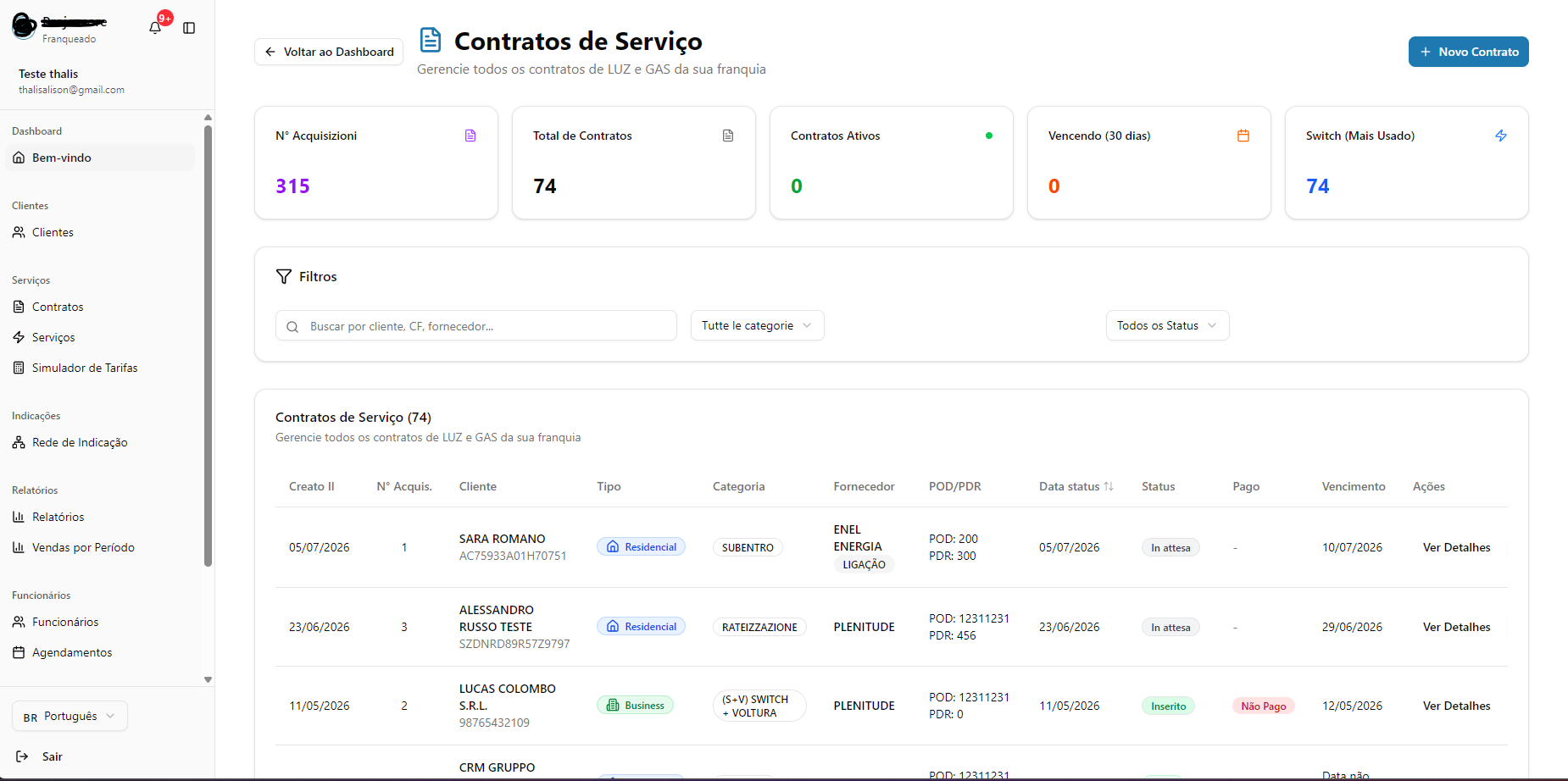
Task: View details for ALESSANDRO RUSSO TESTE contract
Action: [1456, 627]
